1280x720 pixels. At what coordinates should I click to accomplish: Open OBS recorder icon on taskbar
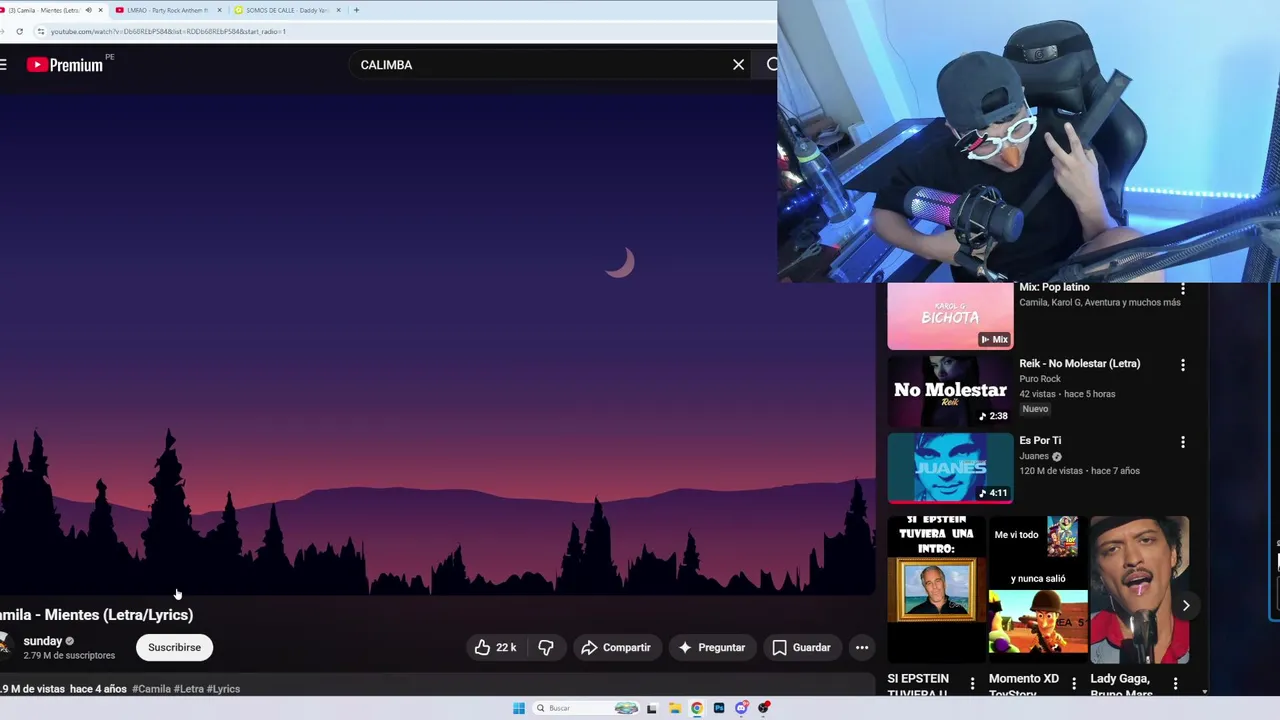(764, 708)
